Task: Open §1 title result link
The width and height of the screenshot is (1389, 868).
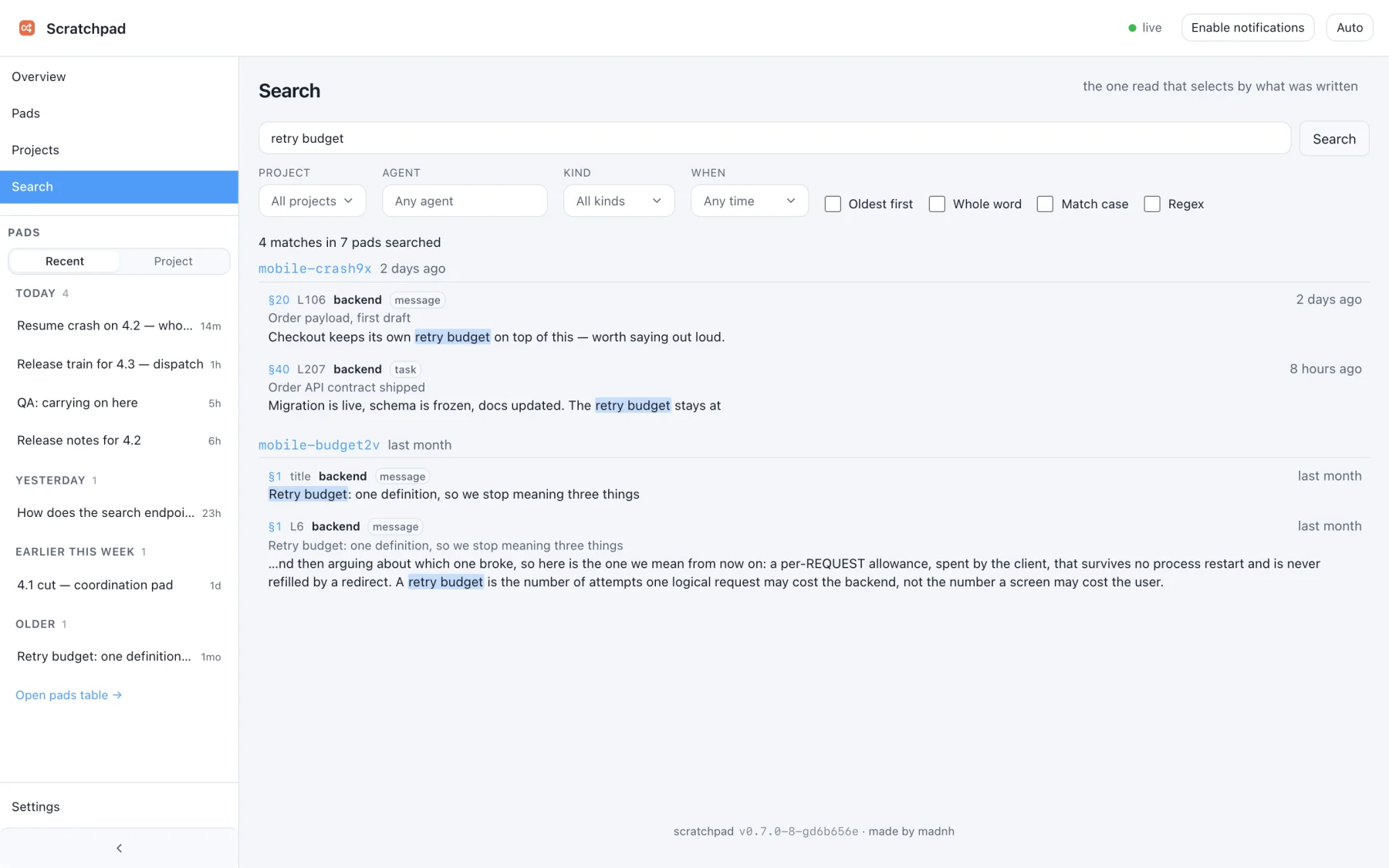Action: pyautogui.click(x=275, y=476)
